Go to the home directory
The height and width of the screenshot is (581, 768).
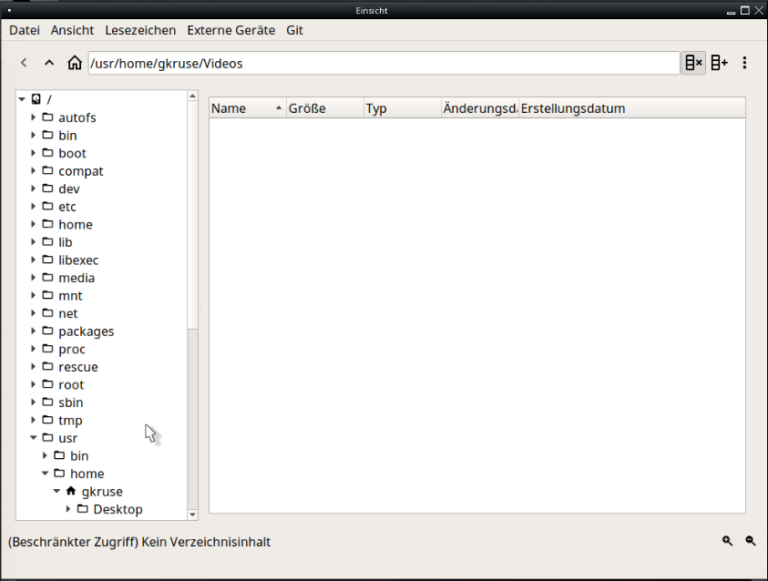[74, 63]
